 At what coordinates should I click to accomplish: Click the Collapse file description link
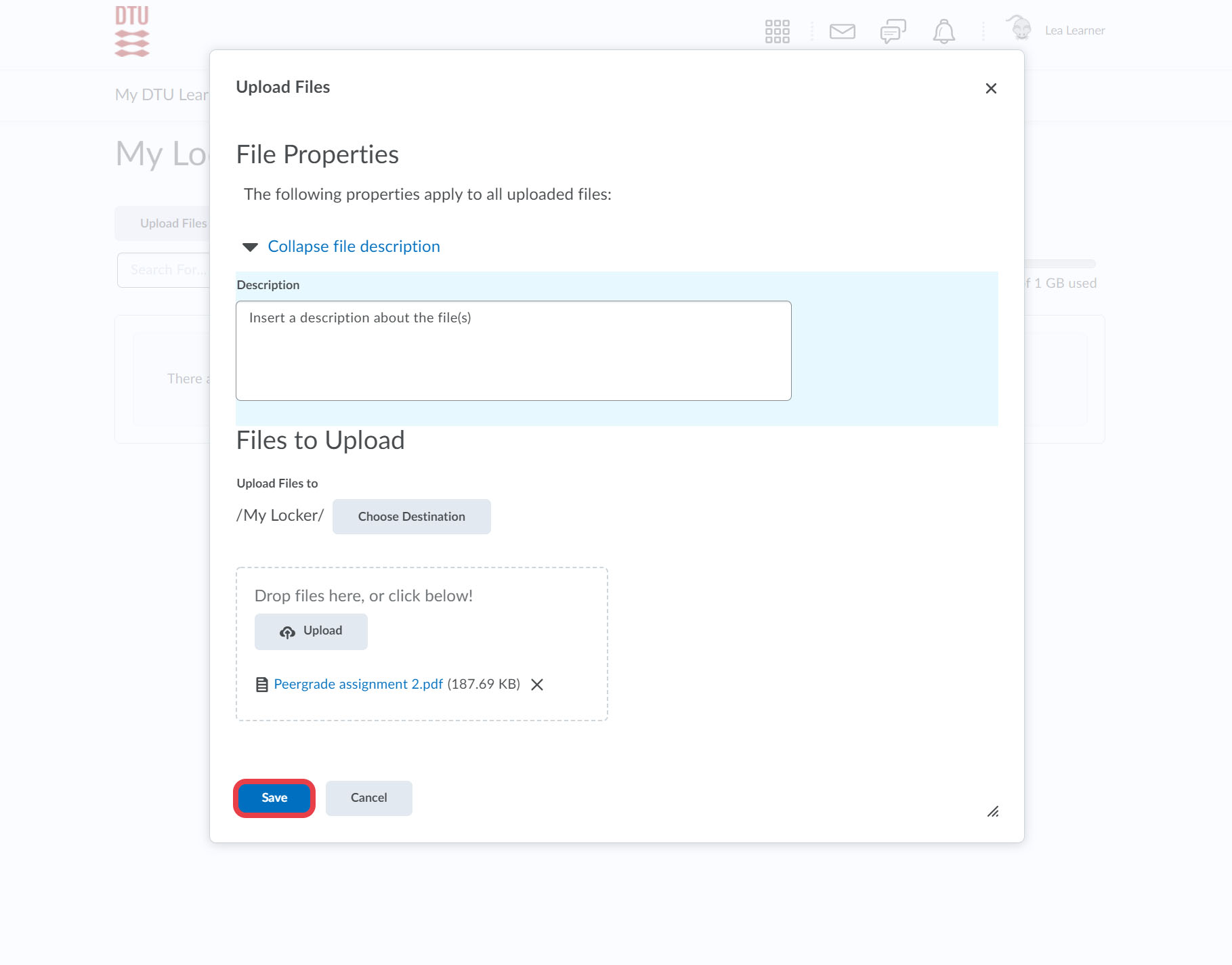(x=354, y=246)
